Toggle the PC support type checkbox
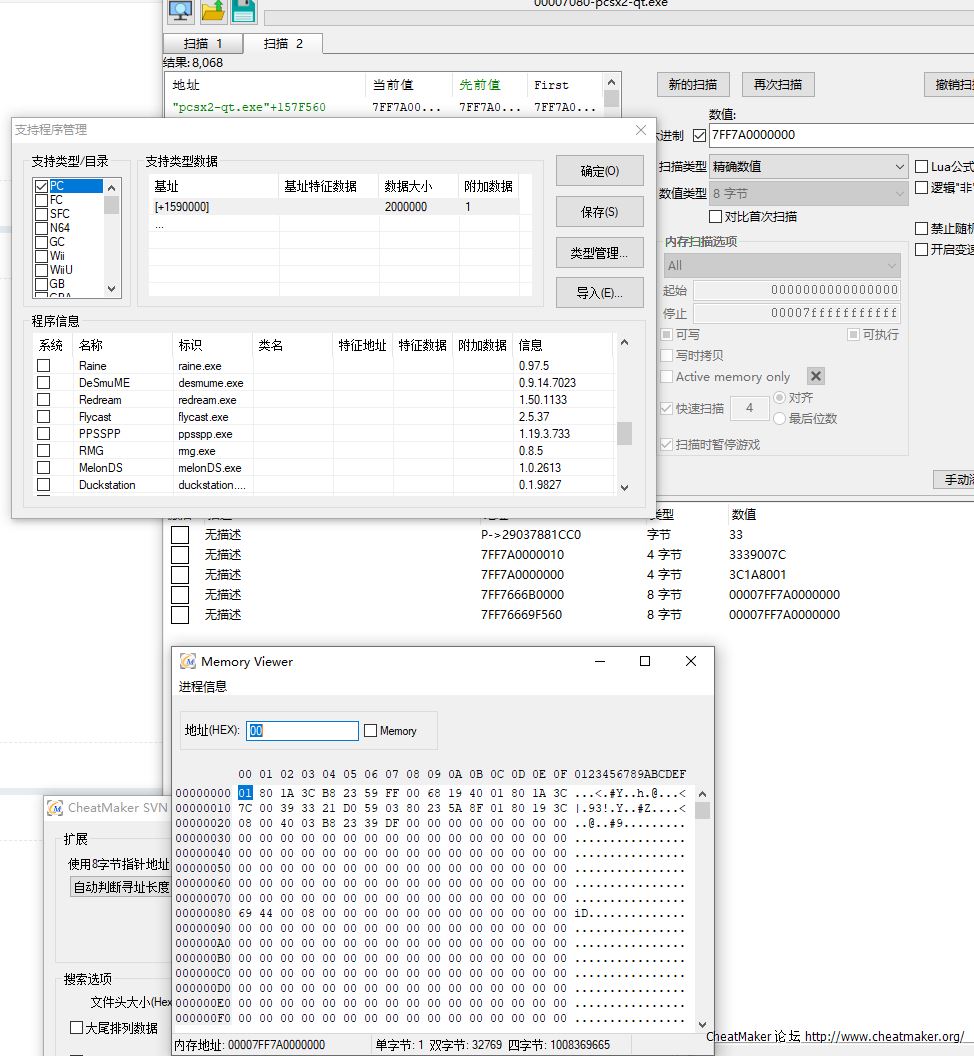This screenshot has width=974, height=1056. pos(41,186)
